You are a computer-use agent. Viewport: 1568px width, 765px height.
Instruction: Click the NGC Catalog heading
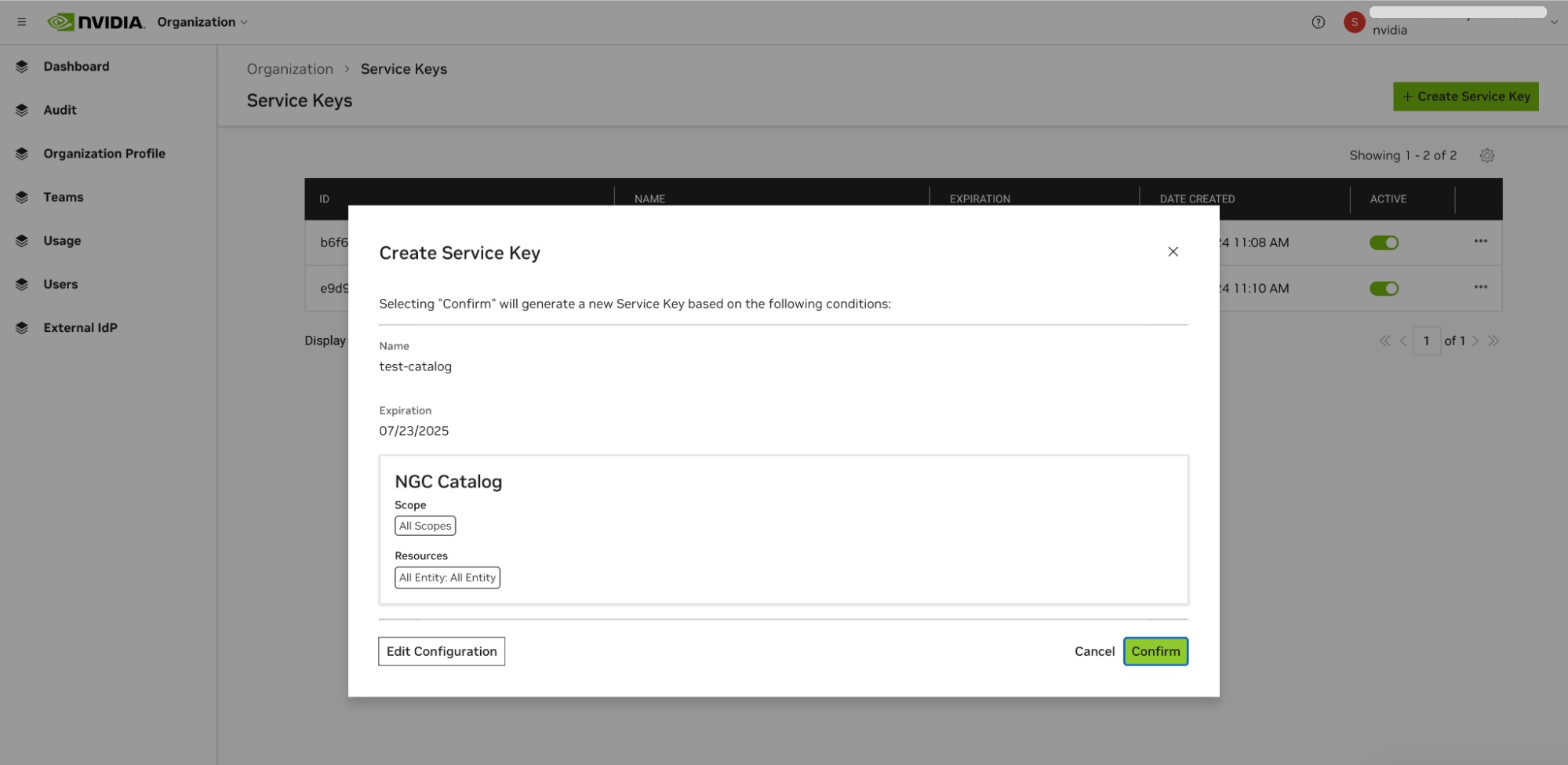[448, 482]
